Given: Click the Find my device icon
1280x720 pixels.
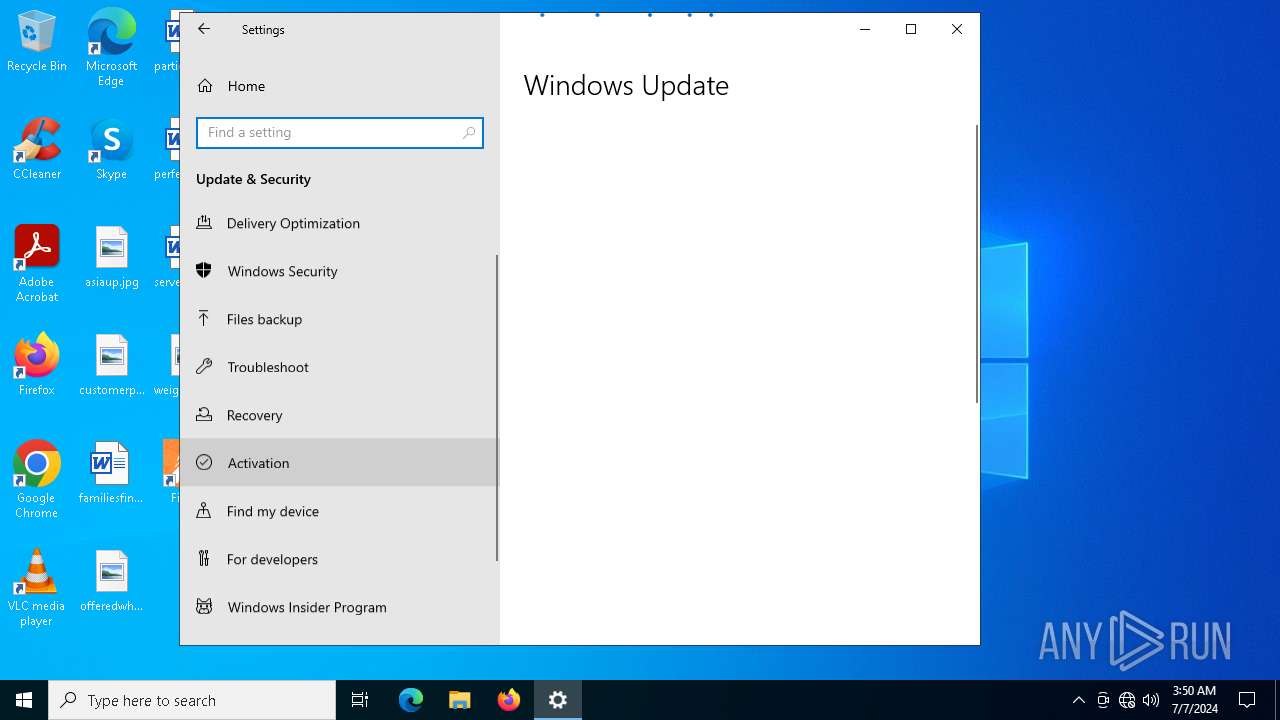Looking at the screenshot, I should click(204, 510).
